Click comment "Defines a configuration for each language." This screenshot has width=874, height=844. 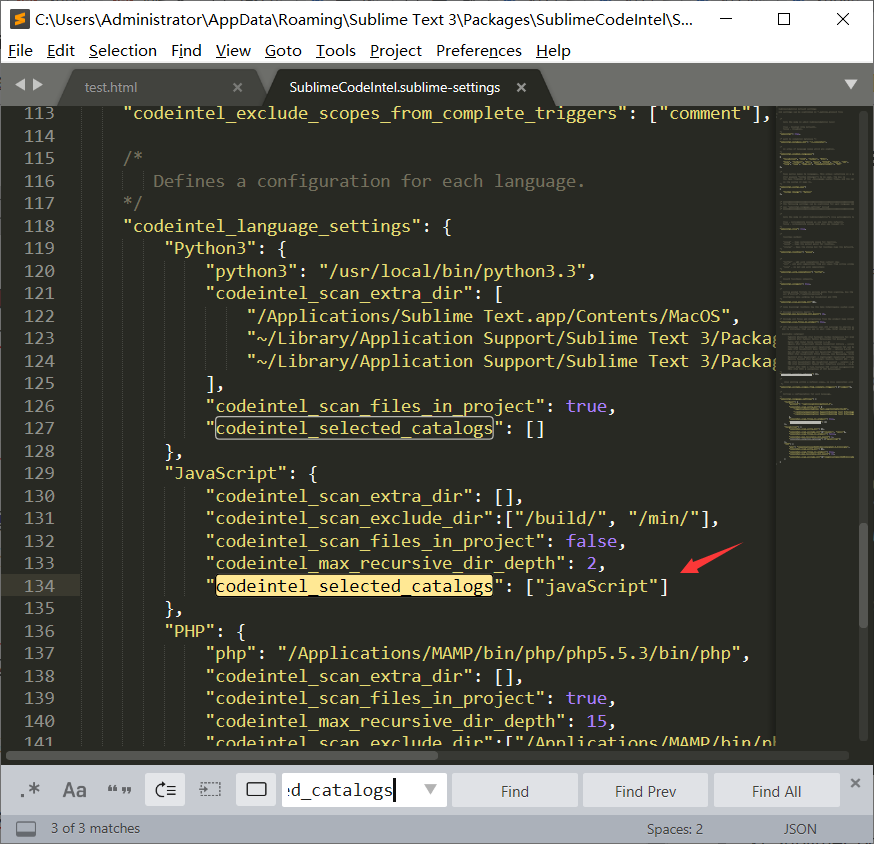pyautogui.click(x=369, y=182)
